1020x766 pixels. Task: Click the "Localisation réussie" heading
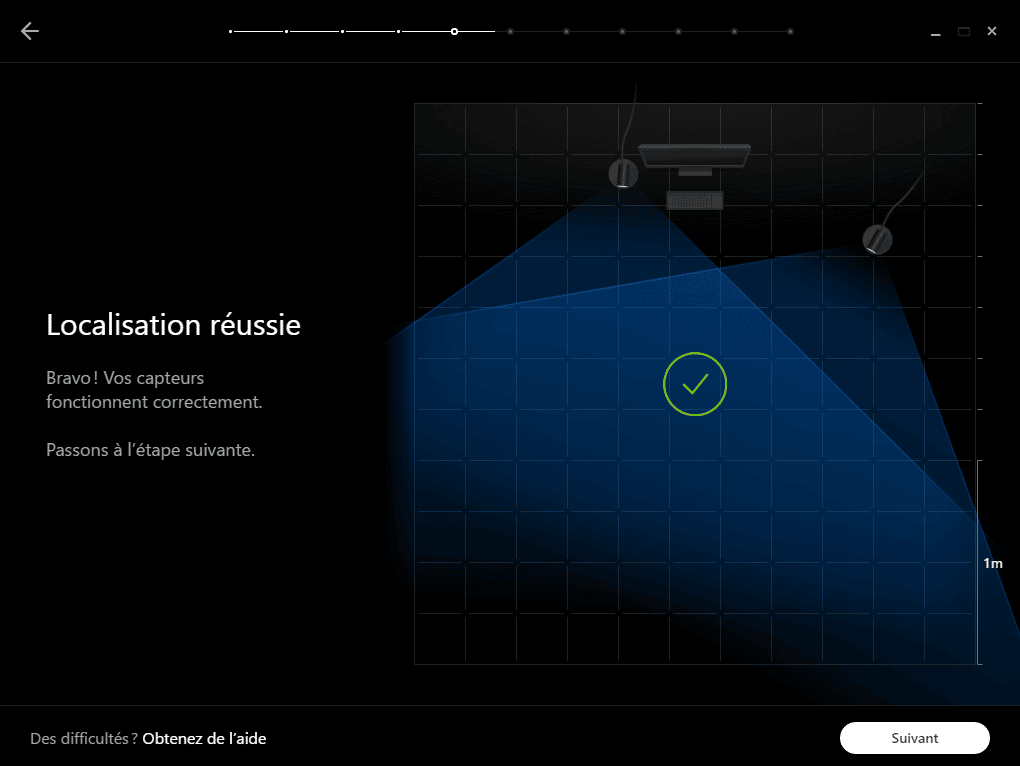pyautogui.click(x=173, y=325)
